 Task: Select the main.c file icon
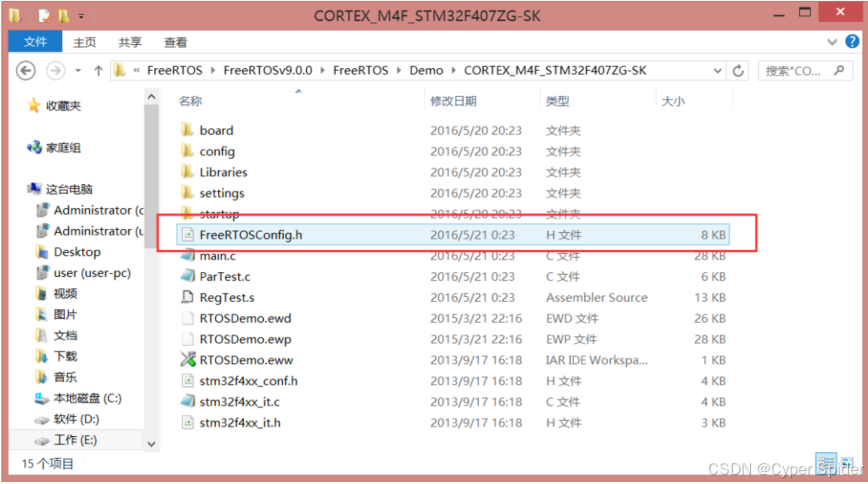coord(188,256)
